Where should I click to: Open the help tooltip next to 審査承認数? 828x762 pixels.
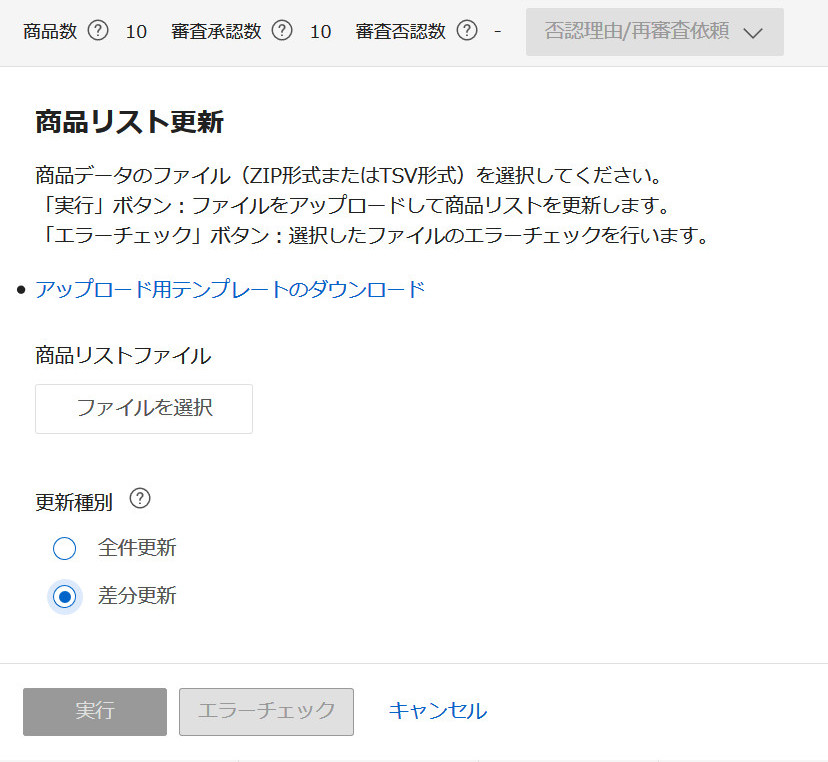pyautogui.click(x=283, y=31)
